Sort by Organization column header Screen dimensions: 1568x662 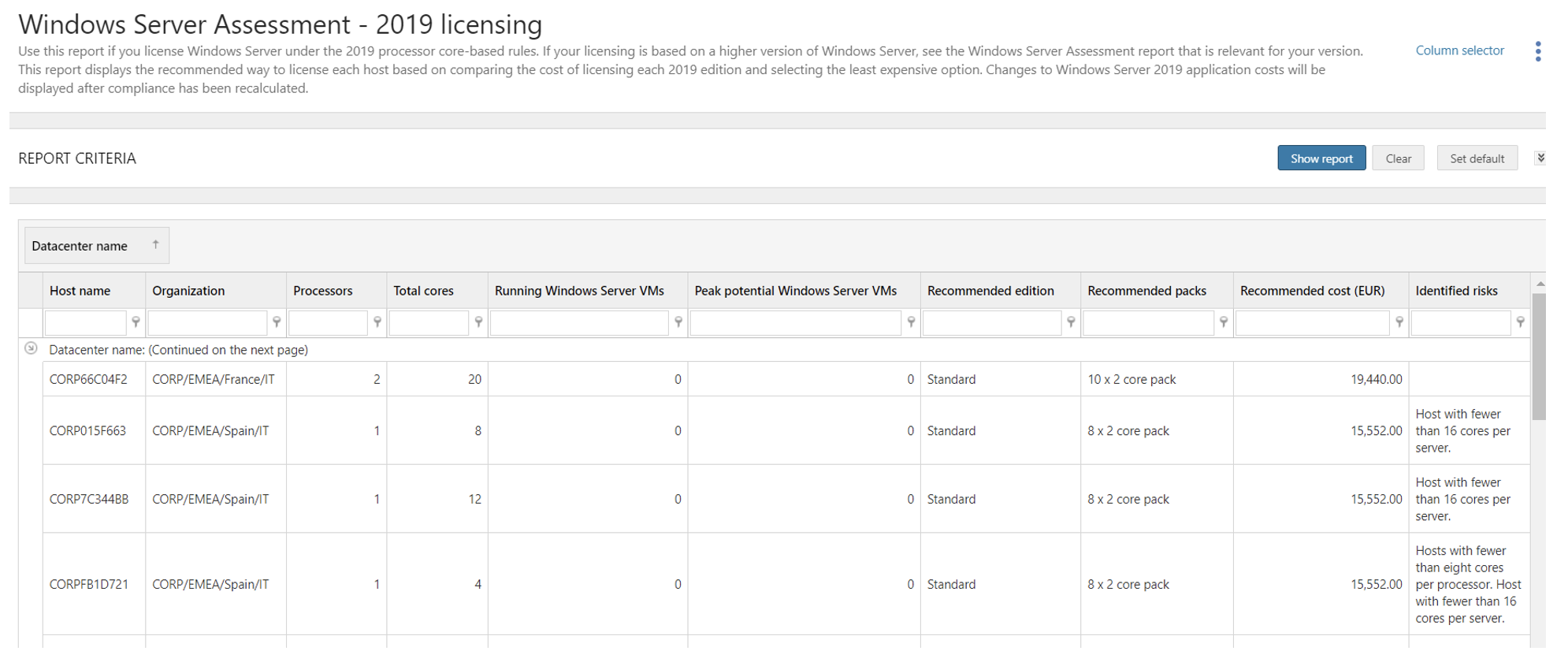tap(216, 291)
